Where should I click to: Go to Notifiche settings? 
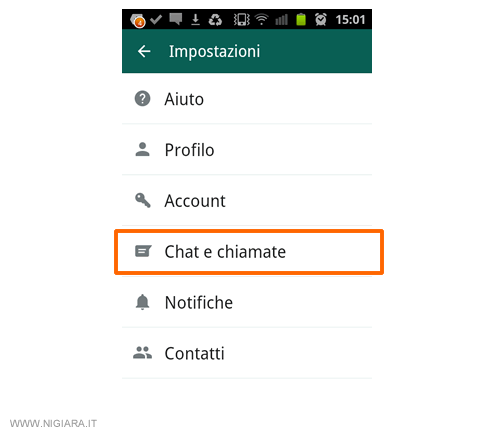click(247, 302)
